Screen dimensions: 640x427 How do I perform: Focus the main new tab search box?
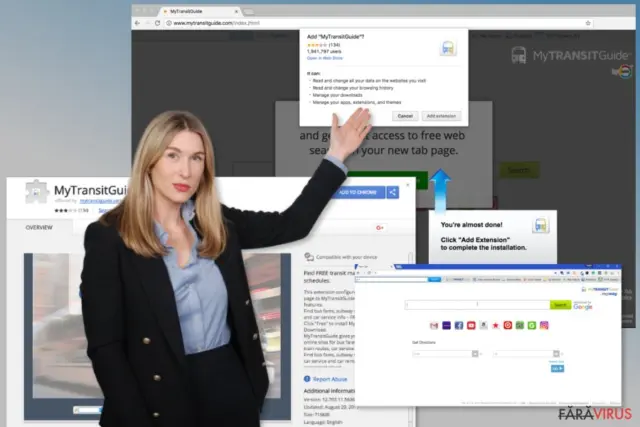477,305
